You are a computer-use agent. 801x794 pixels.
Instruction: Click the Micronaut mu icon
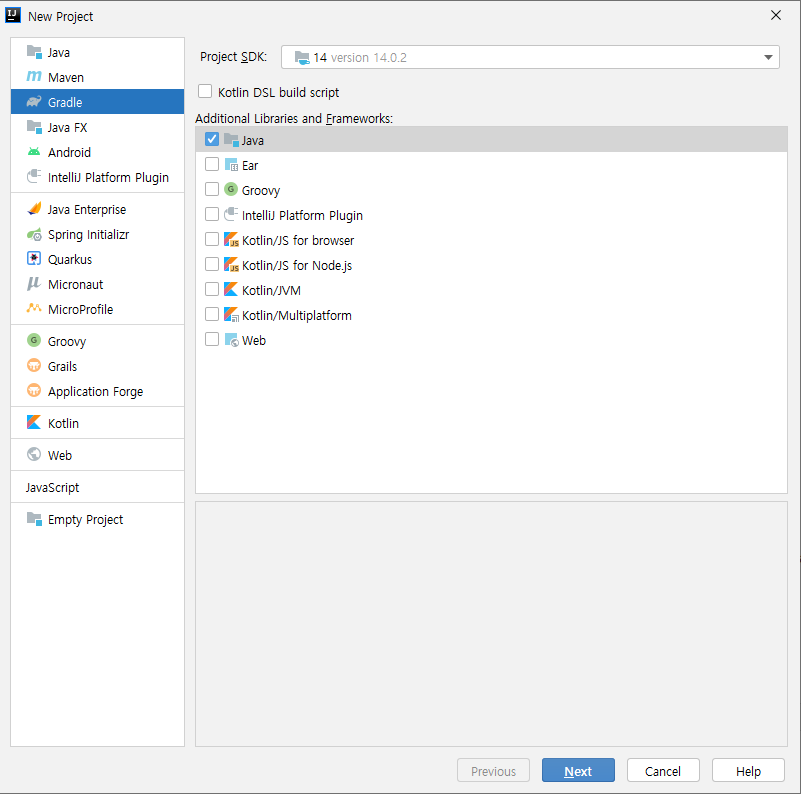pos(34,284)
